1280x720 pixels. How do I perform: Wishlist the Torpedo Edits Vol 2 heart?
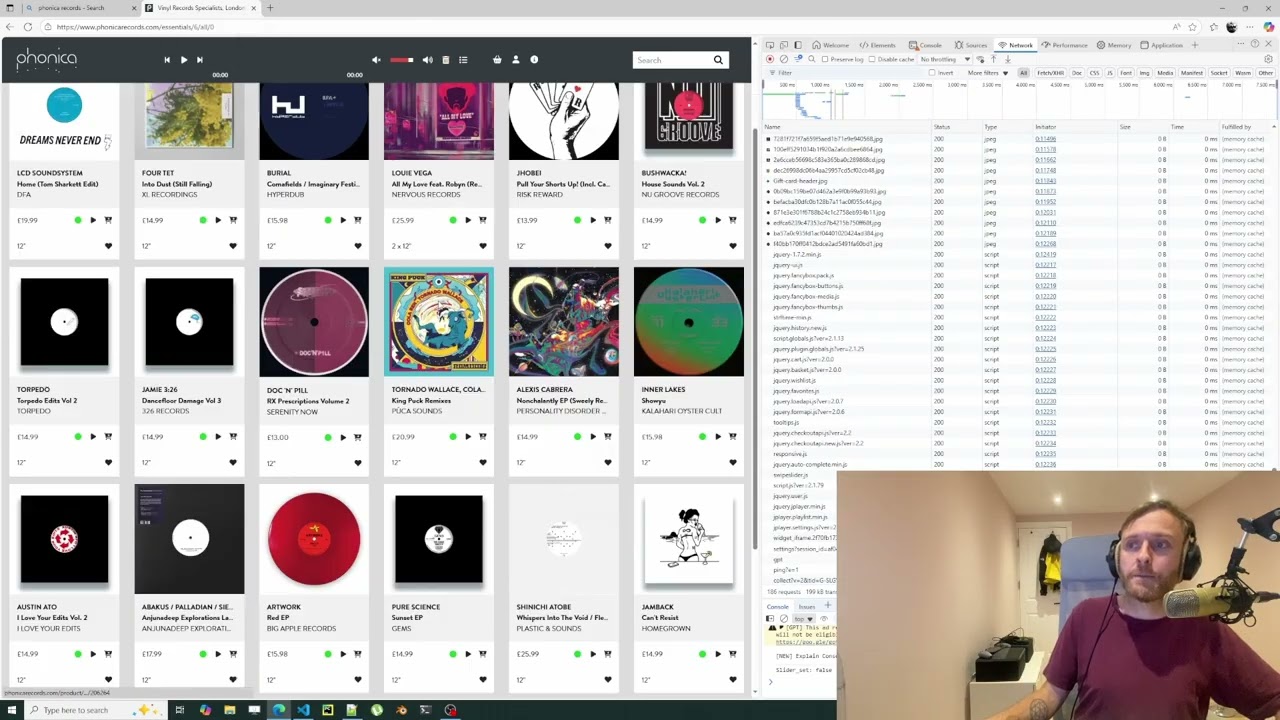108,463
